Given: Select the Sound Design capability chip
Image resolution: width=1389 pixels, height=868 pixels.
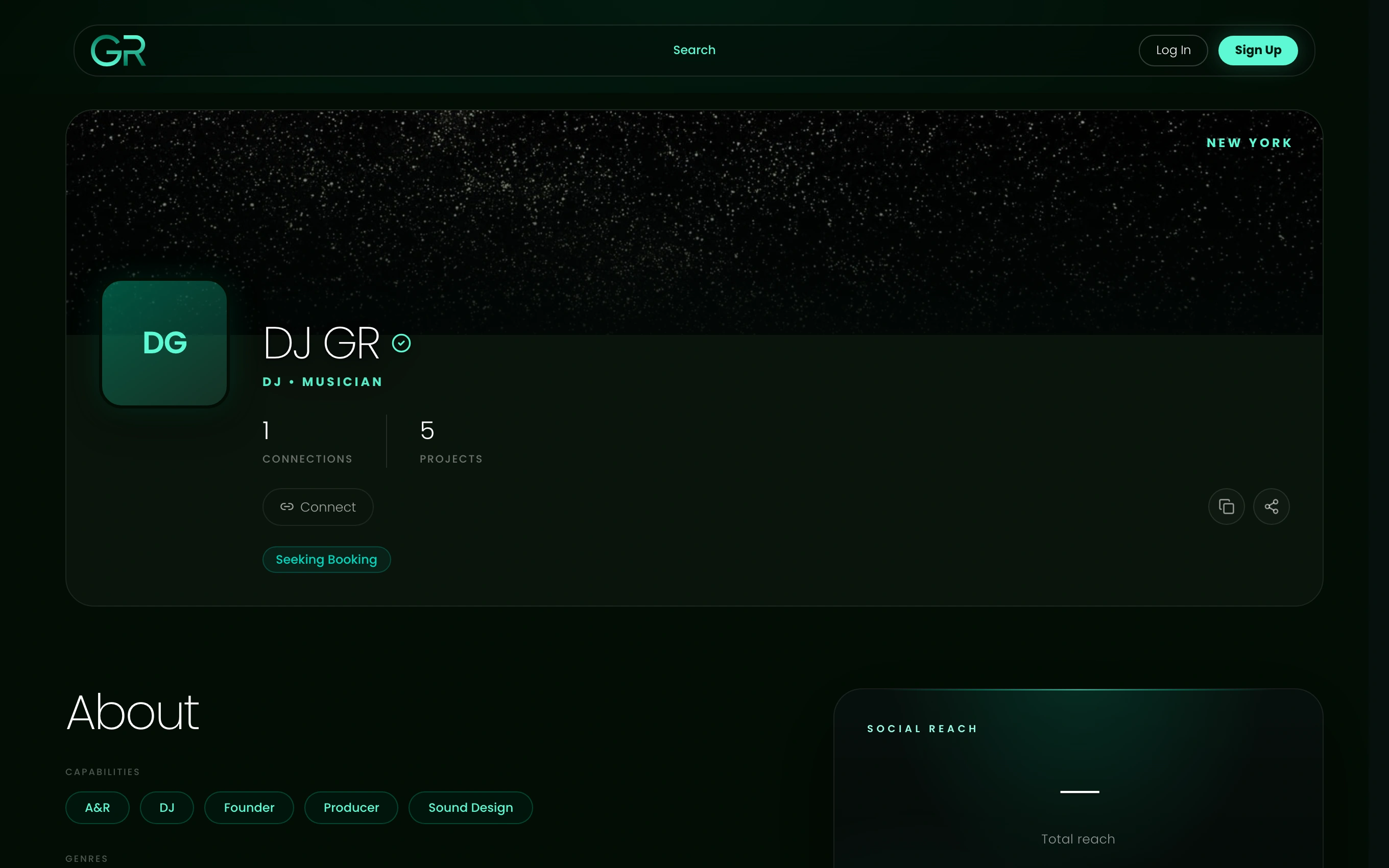Looking at the screenshot, I should (x=471, y=807).
